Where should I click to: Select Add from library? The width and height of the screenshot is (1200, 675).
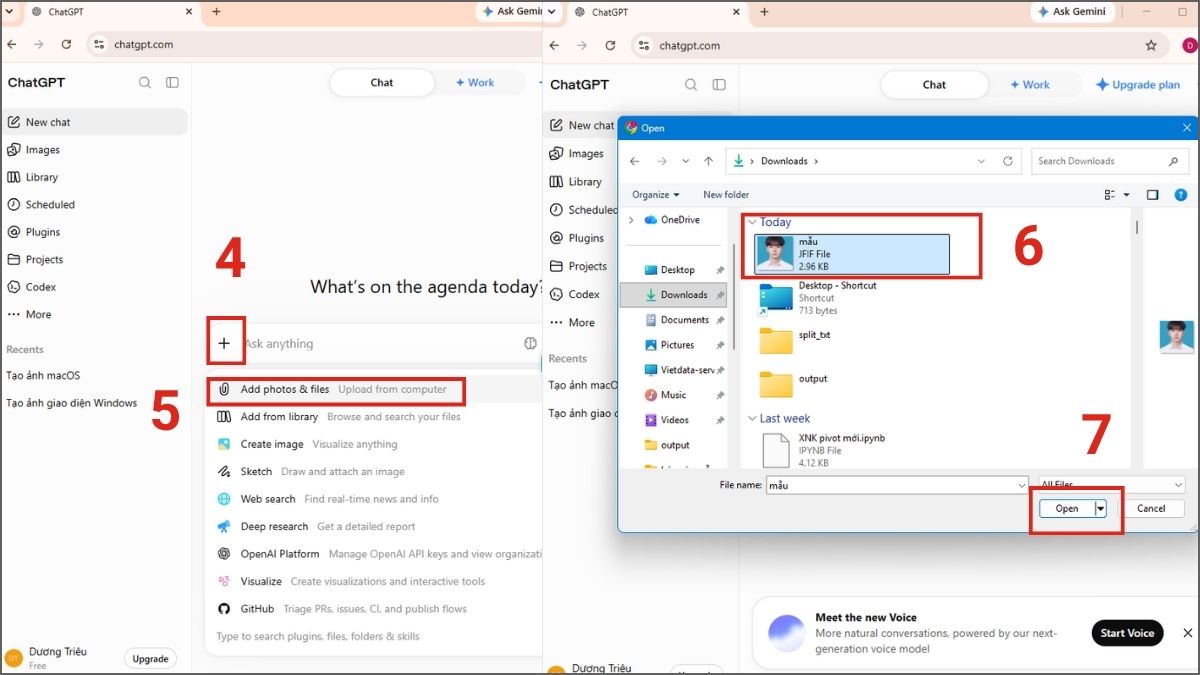[339, 417]
